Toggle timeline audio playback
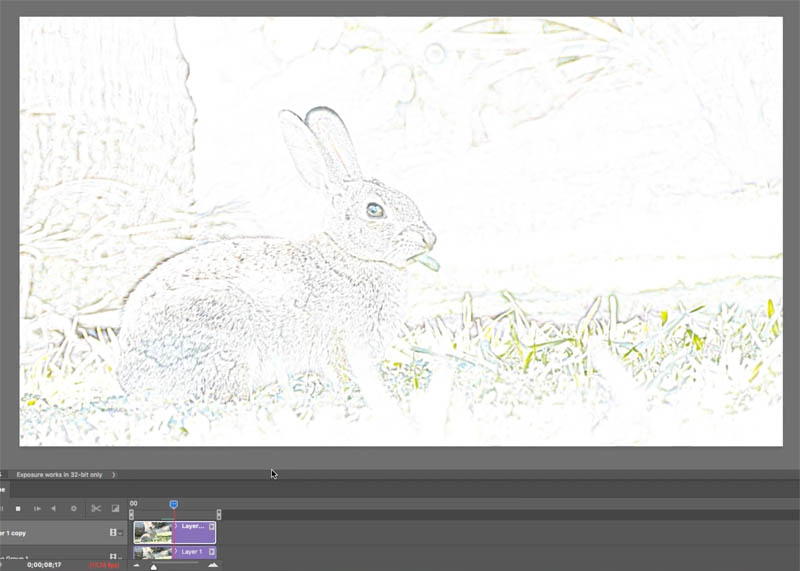 point(54,509)
